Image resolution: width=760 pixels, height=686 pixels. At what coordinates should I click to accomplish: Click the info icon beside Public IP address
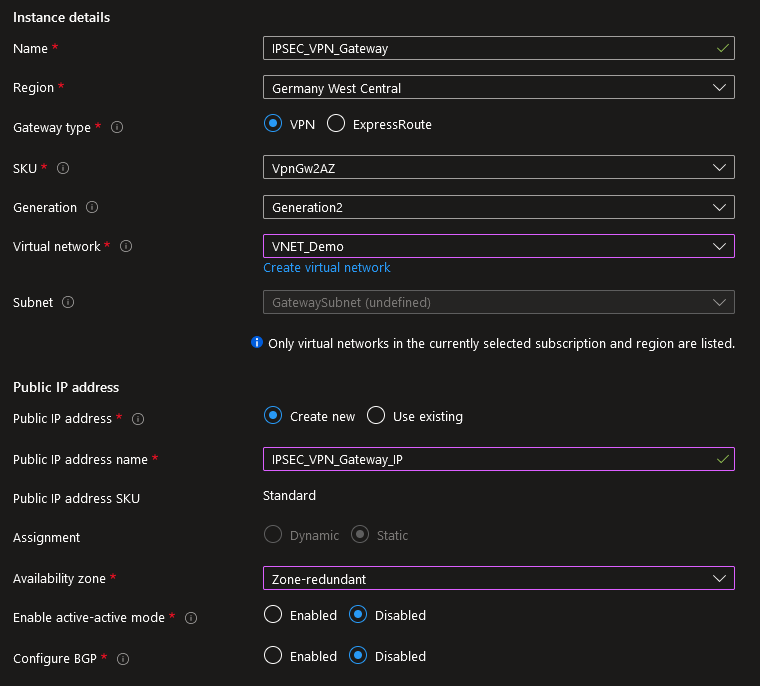pos(138,419)
